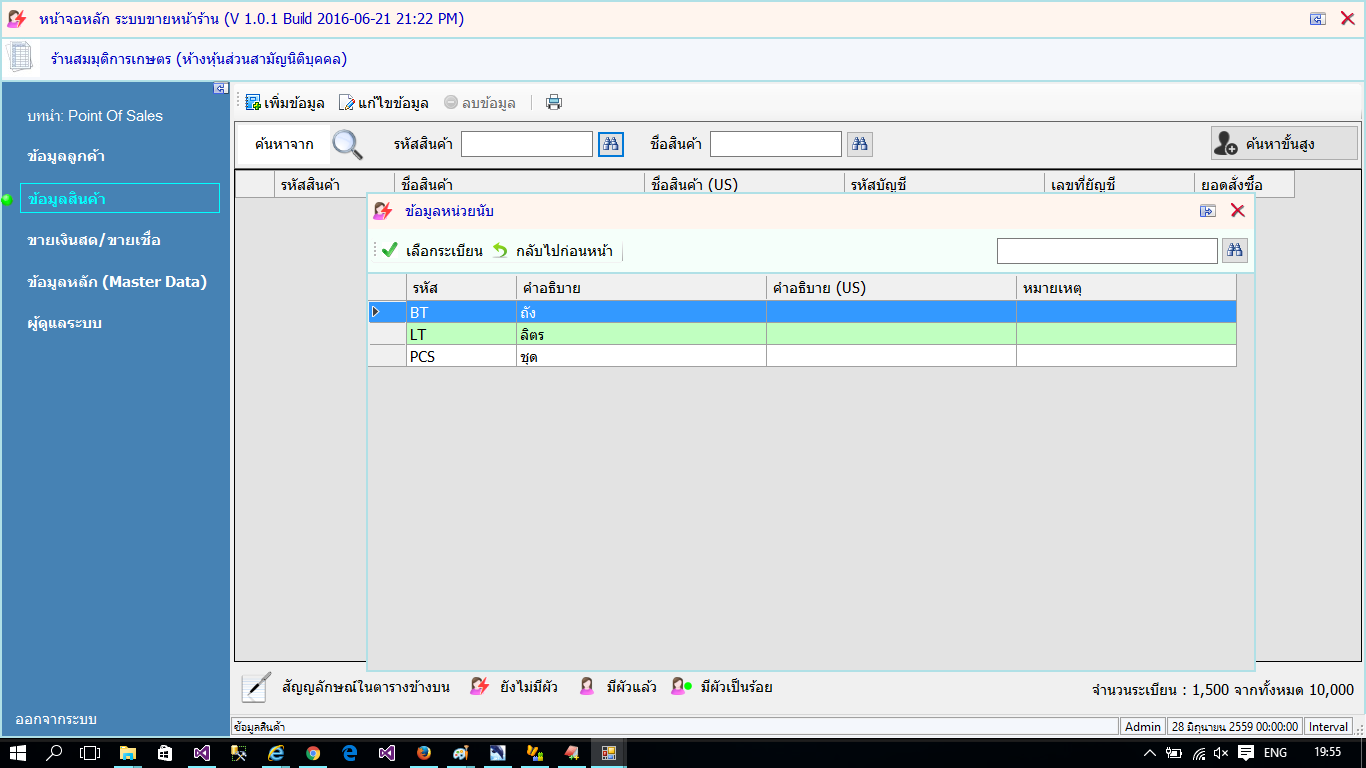Click log out (ออกจากระบบ) link
The height and width of the screenshot is (768, 1366).
(56, 719)
